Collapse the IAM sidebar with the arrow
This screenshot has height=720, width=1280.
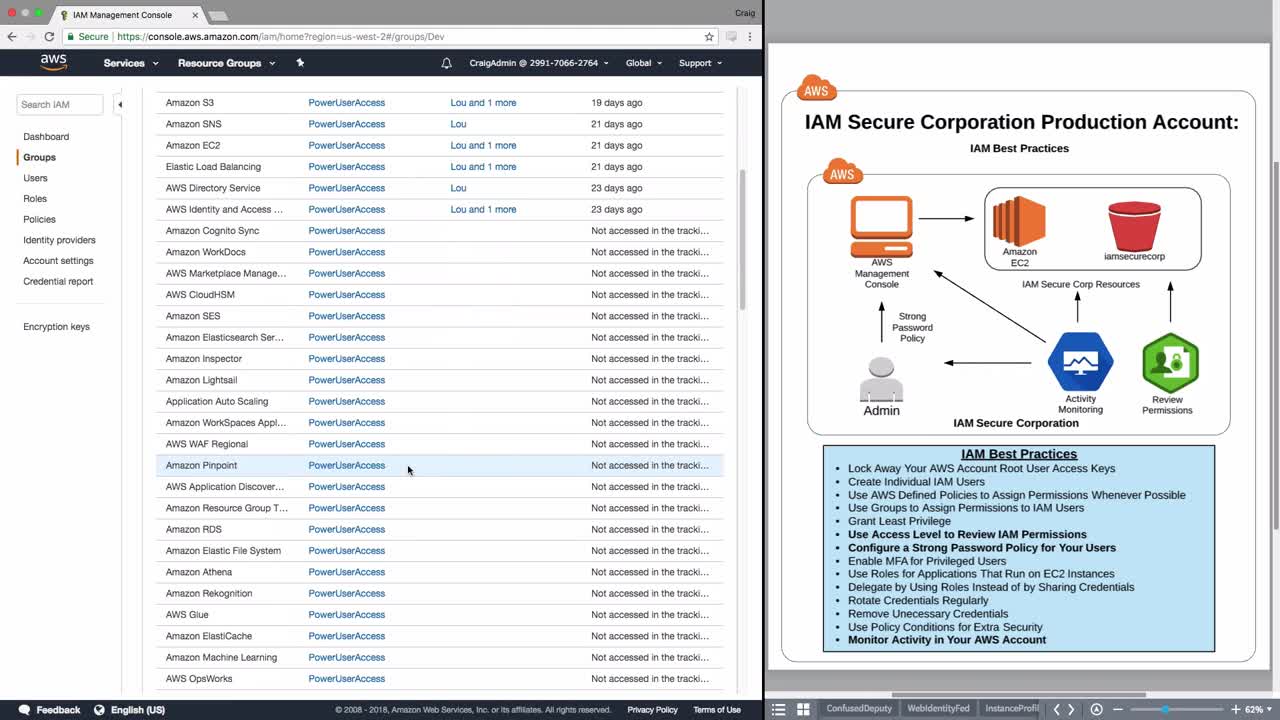[120, 104]
